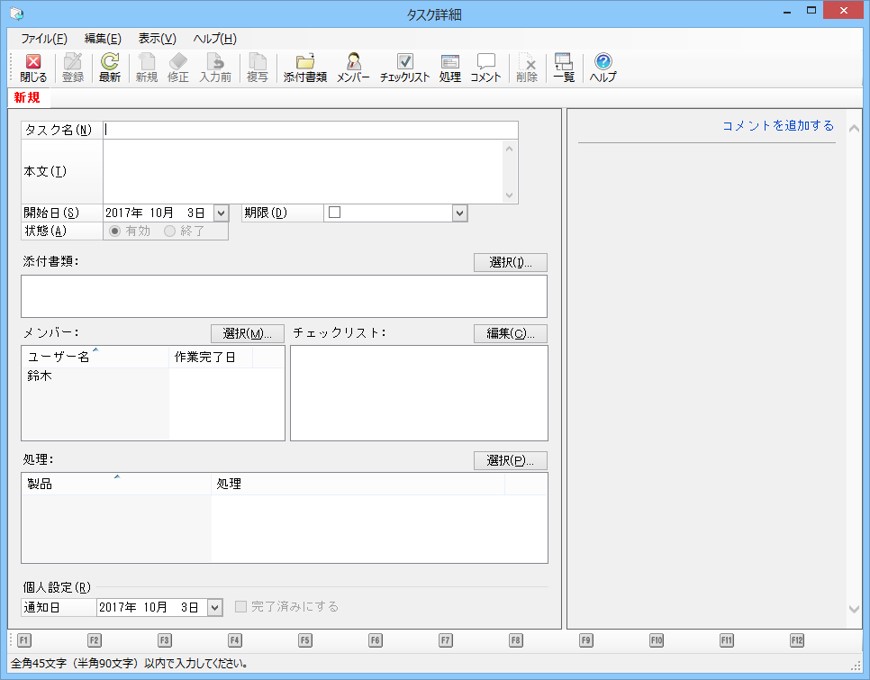Viewport: 870px width, 680px height.
Task: Click the コメント toolbar icon
Action: (x=486, y=68)
